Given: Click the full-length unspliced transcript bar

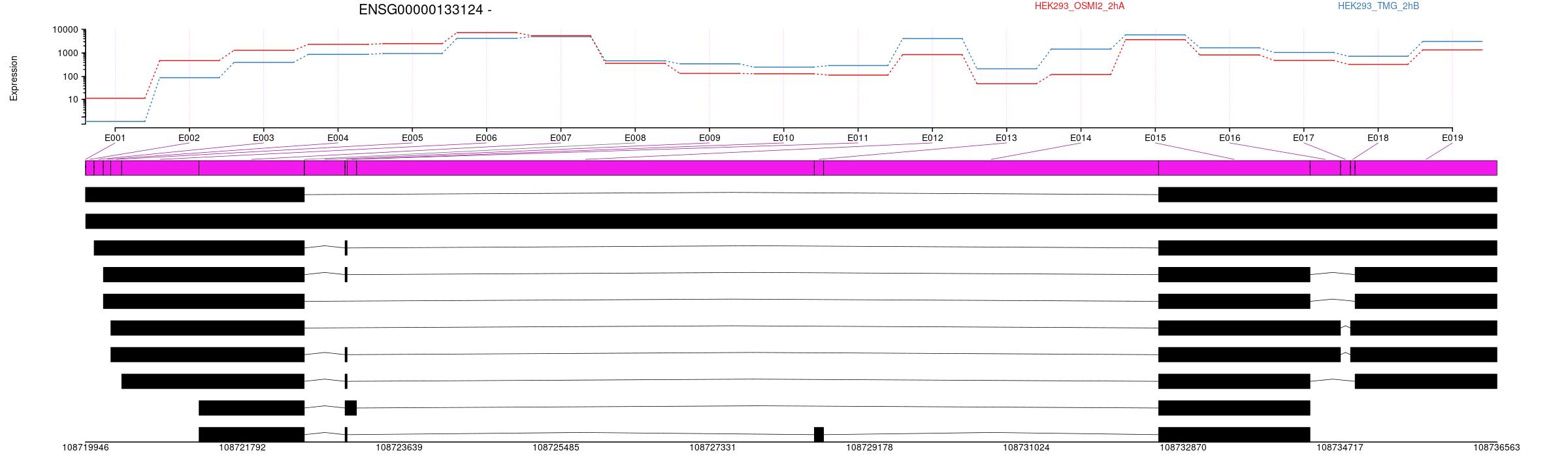Looking at the screenshot, I should point(791,221).
